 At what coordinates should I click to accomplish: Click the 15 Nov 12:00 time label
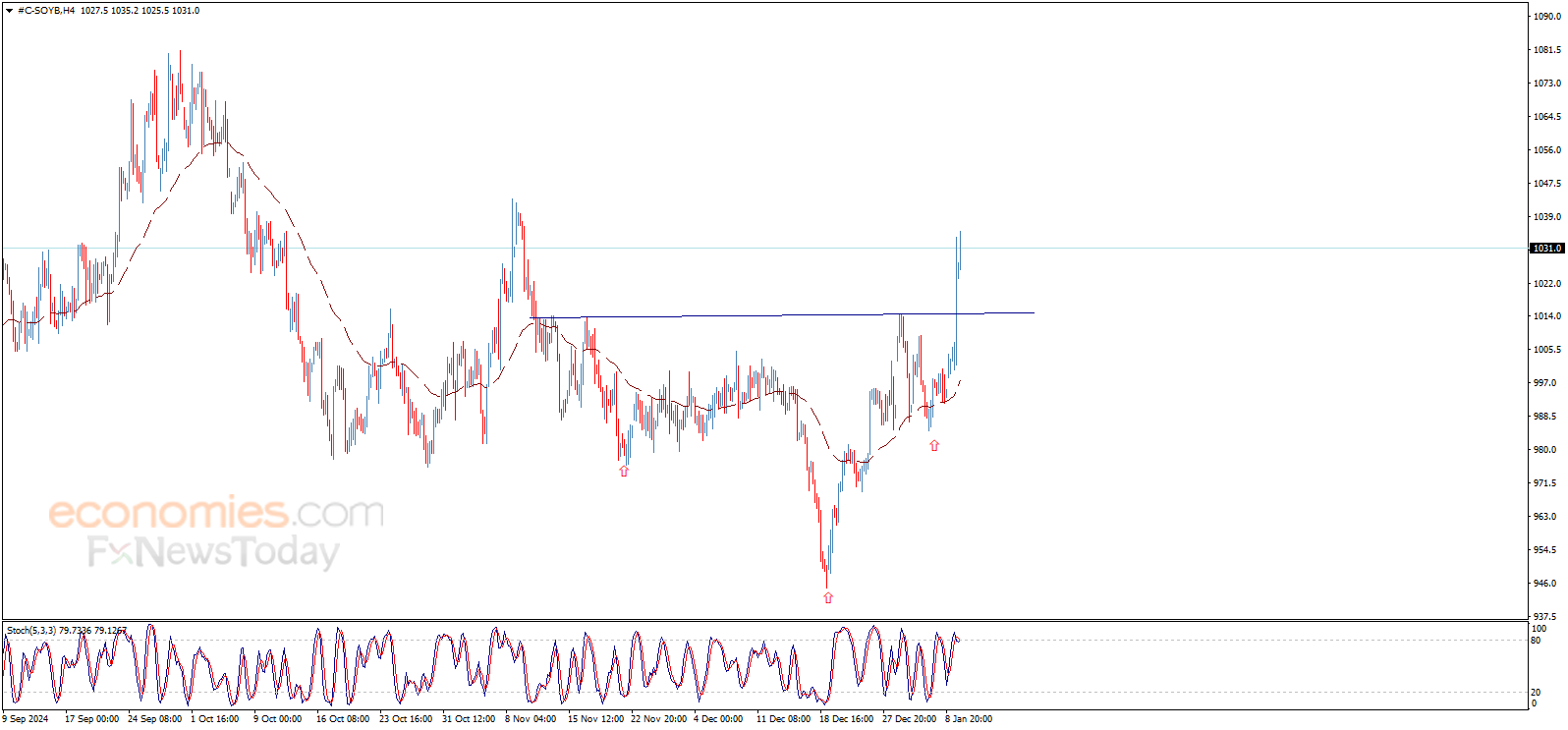tap(595, 719)
